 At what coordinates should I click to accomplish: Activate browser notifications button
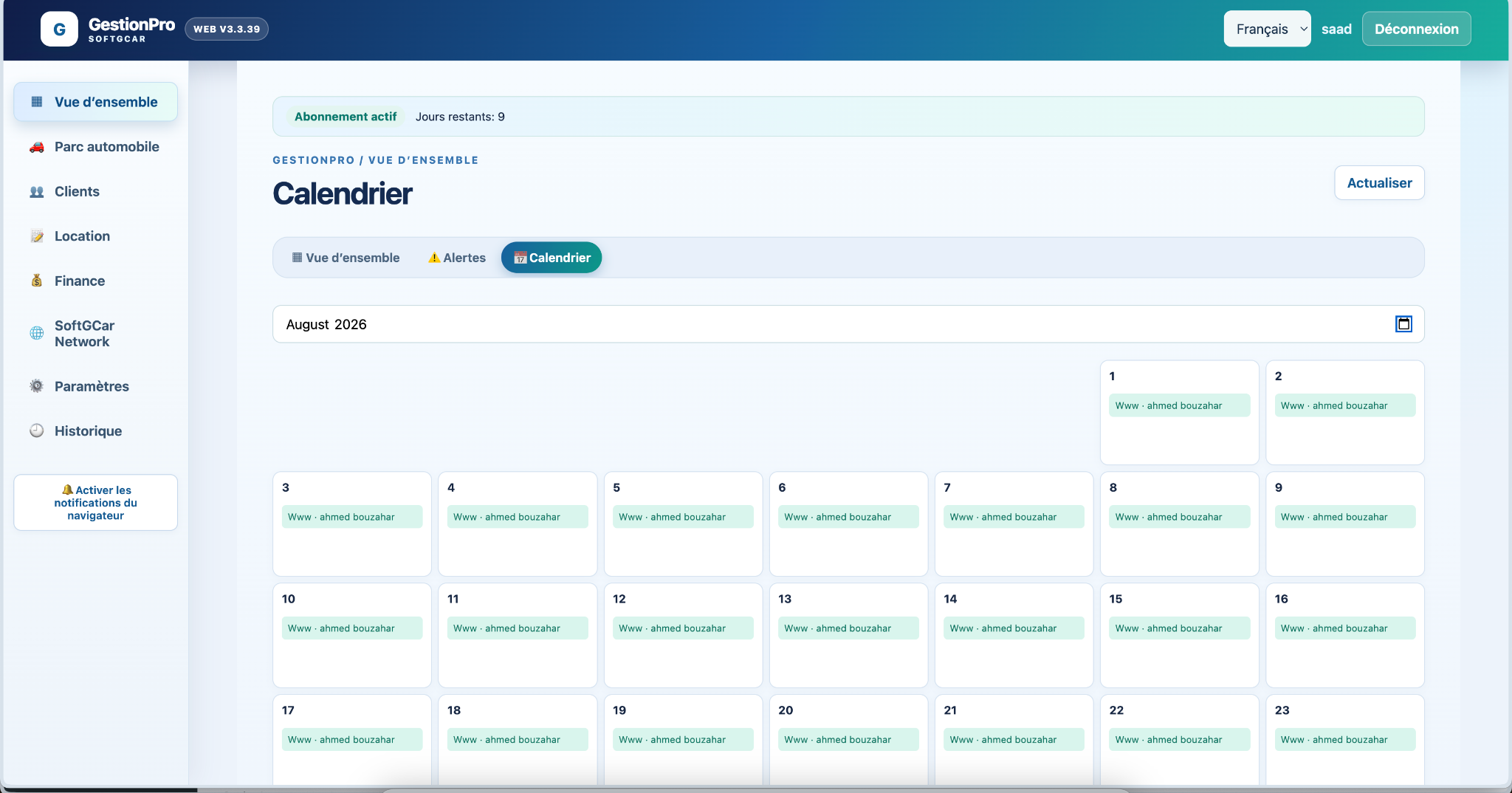[x=95, y=503]
